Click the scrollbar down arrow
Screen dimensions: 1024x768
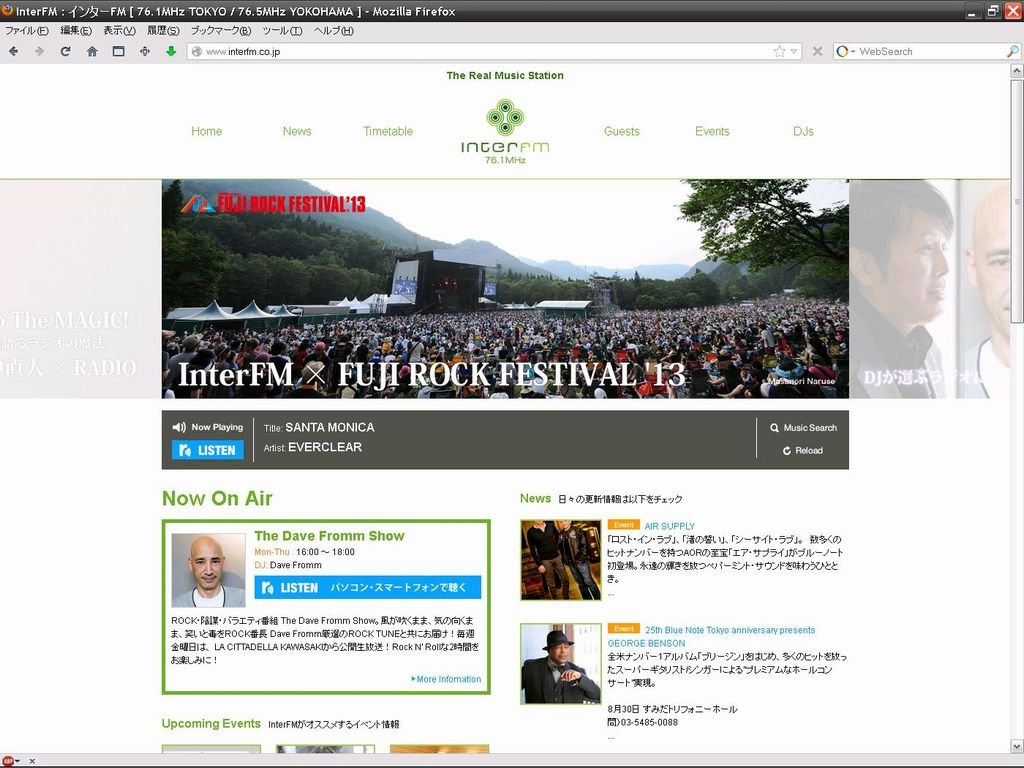1017,746
